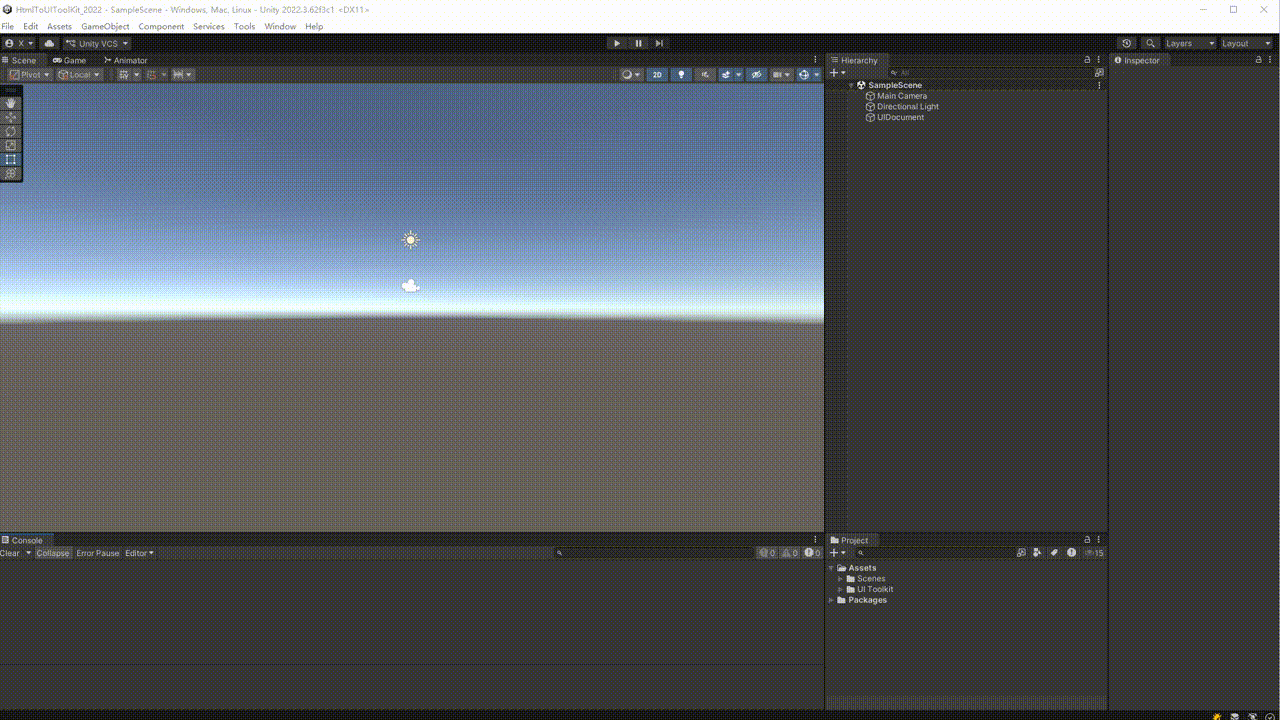The height and width of the screenshot is (720, 1280).
Task: Open the Component menu
Action: [x=161, y=26]
